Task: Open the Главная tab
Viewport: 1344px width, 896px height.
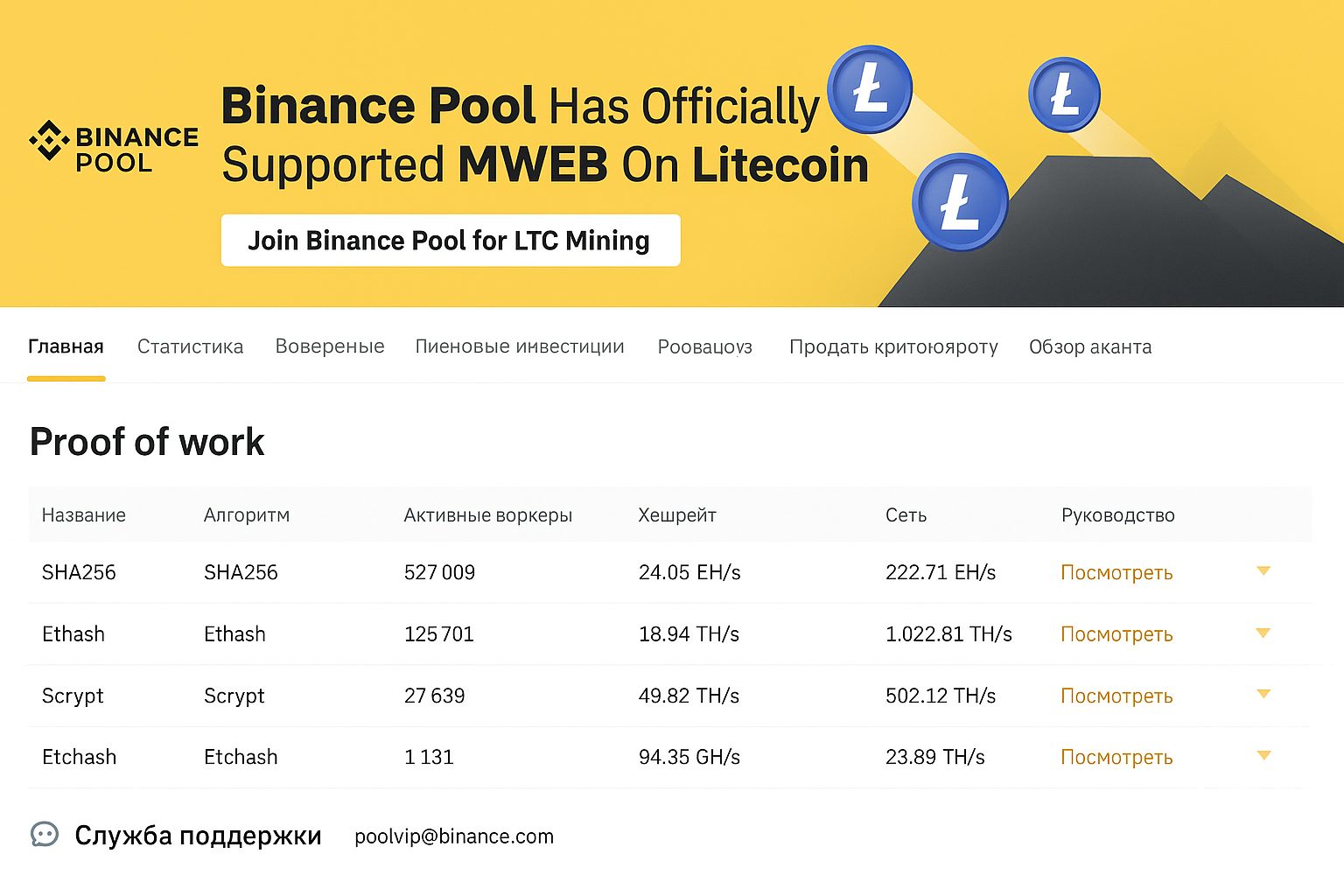Action: 66,347
